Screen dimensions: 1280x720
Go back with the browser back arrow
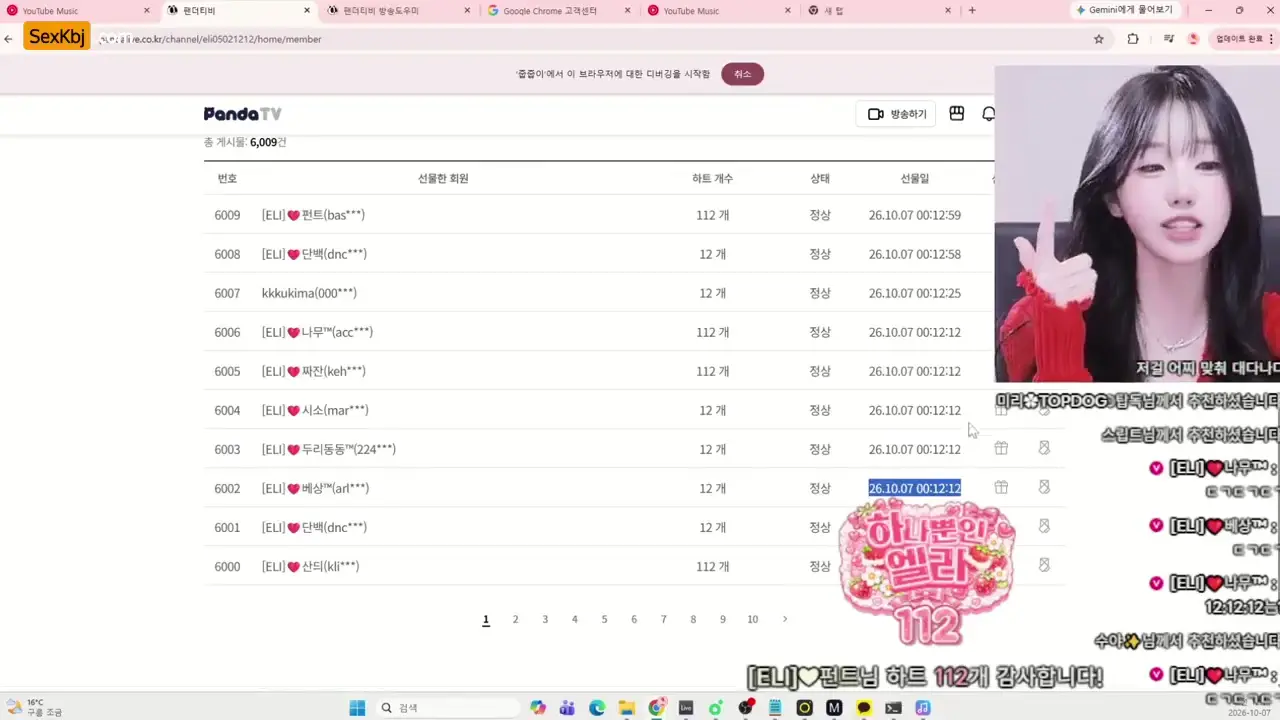(x=9, y=39)
